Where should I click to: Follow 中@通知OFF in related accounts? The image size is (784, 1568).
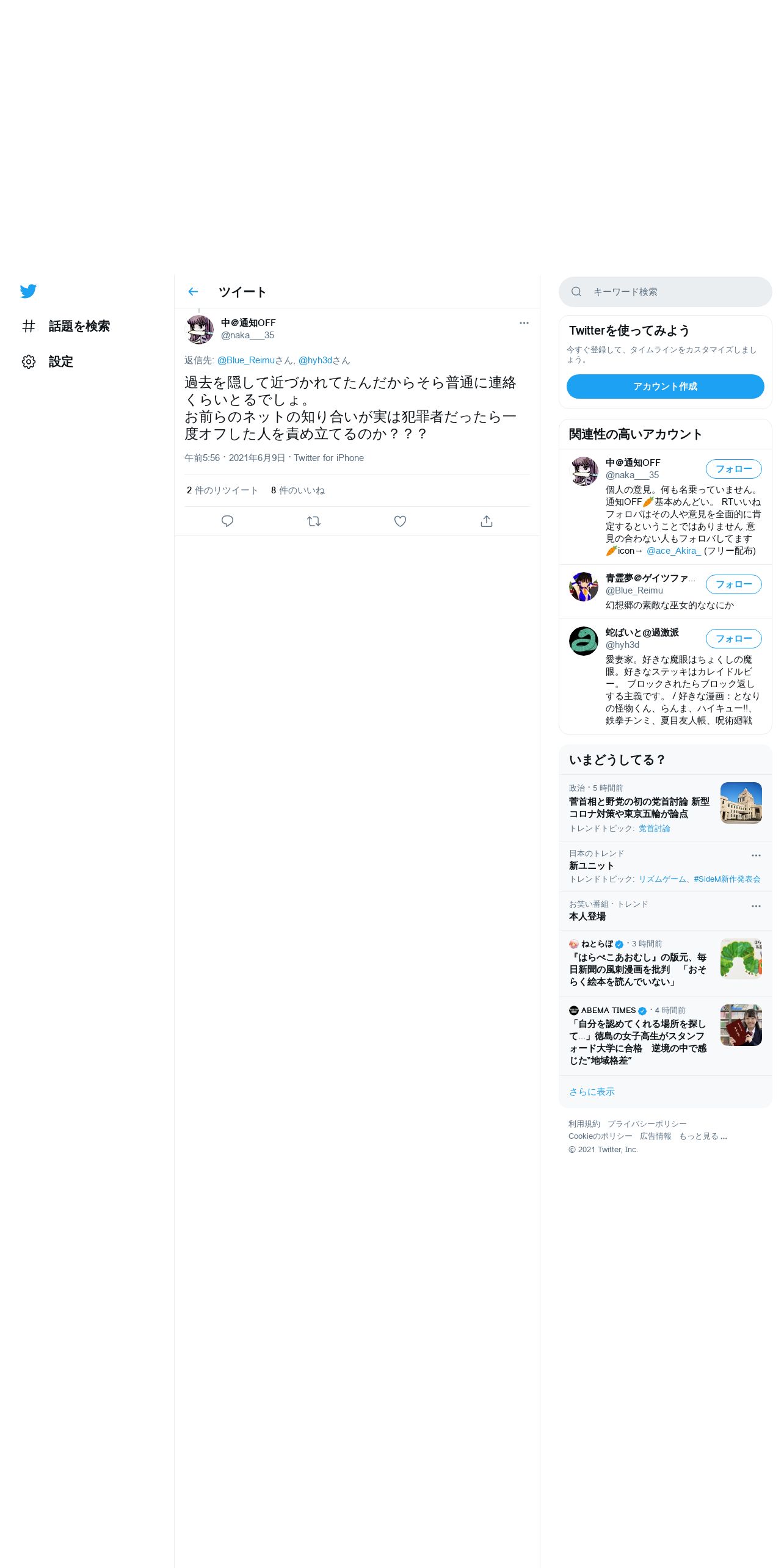[734, 469]
